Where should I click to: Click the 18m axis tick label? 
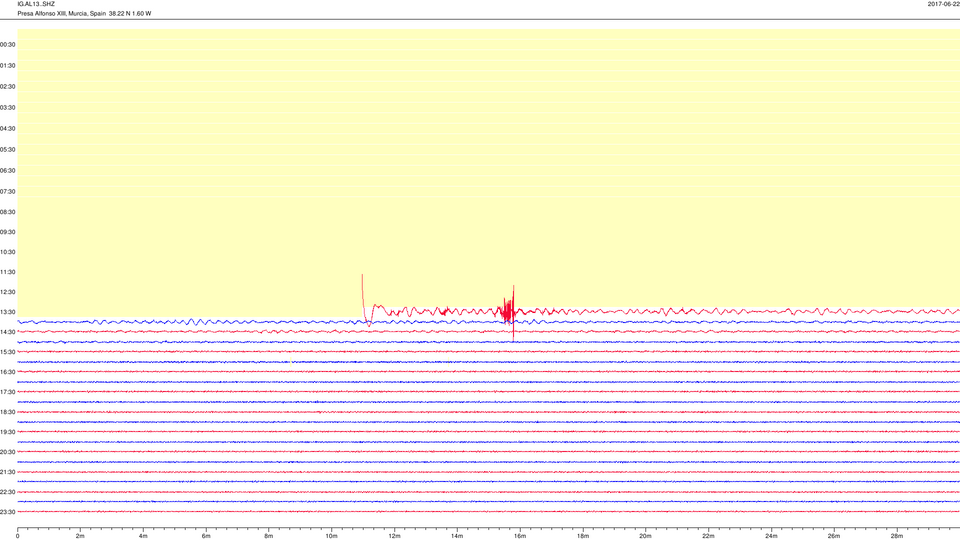pyautogui.click(x=583, y=536)
